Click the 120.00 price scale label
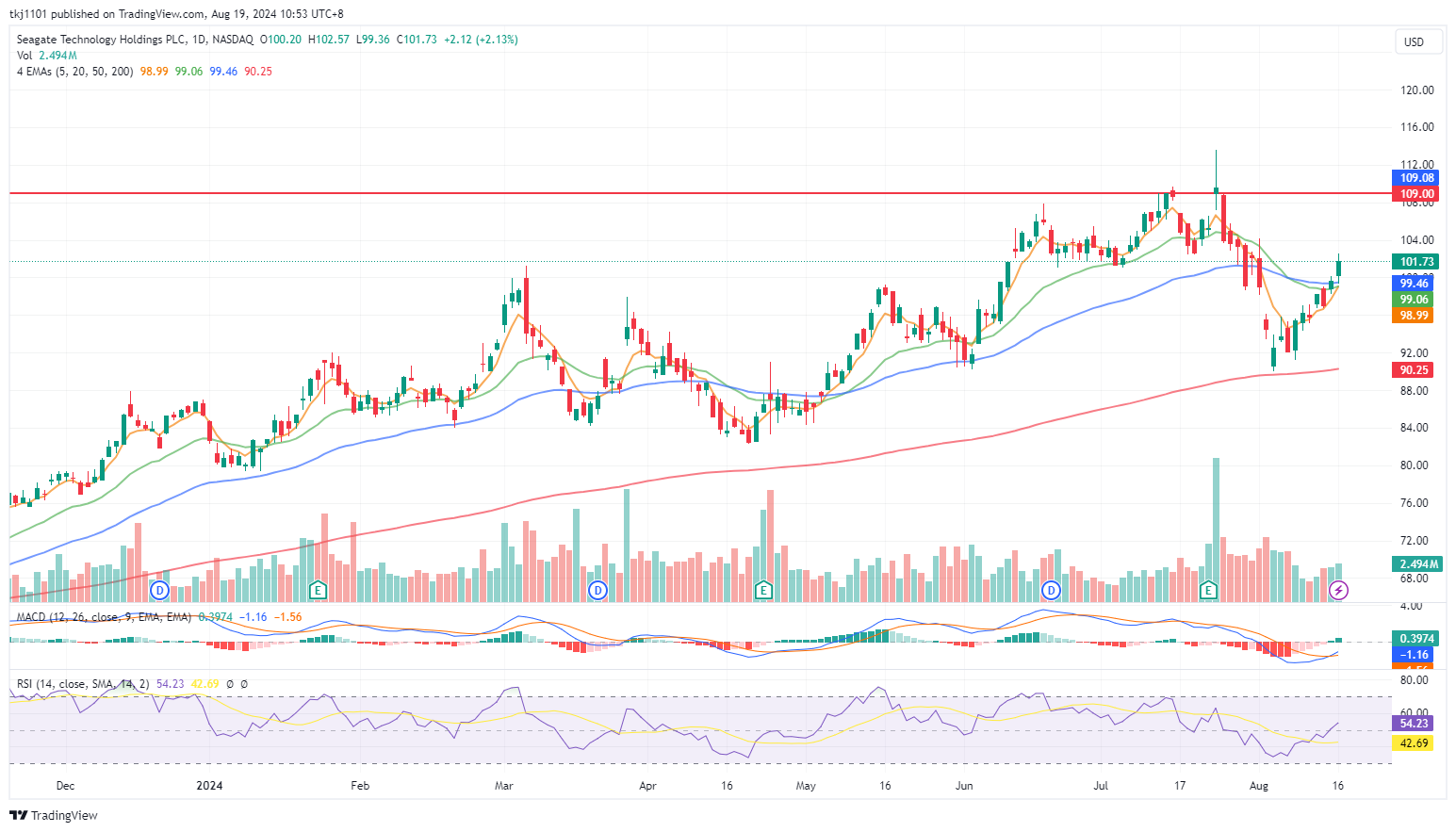 (x=1416, y=90)
